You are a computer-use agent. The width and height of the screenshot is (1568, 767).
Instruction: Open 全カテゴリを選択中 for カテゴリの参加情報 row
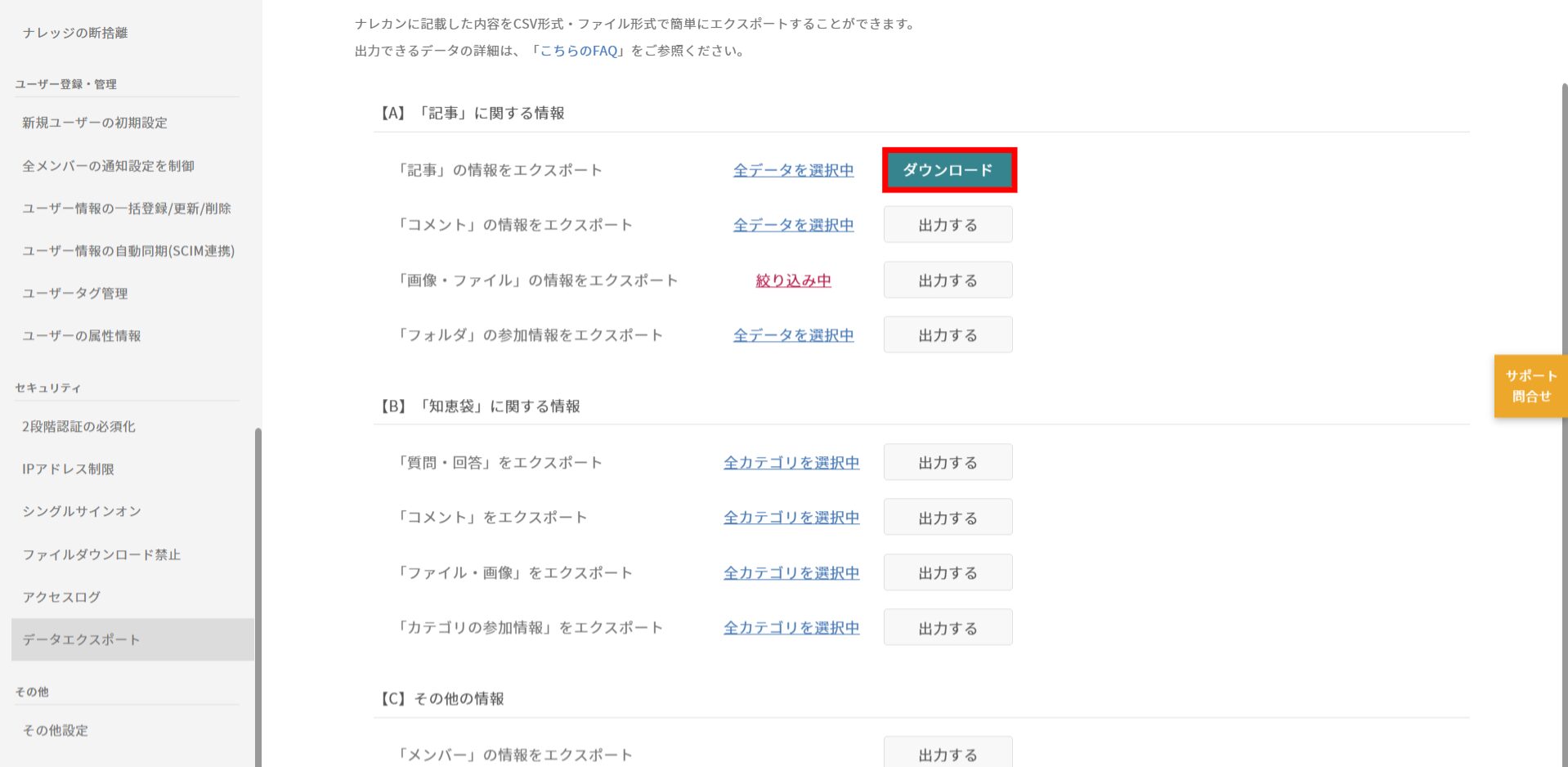(x=791, y=628)
